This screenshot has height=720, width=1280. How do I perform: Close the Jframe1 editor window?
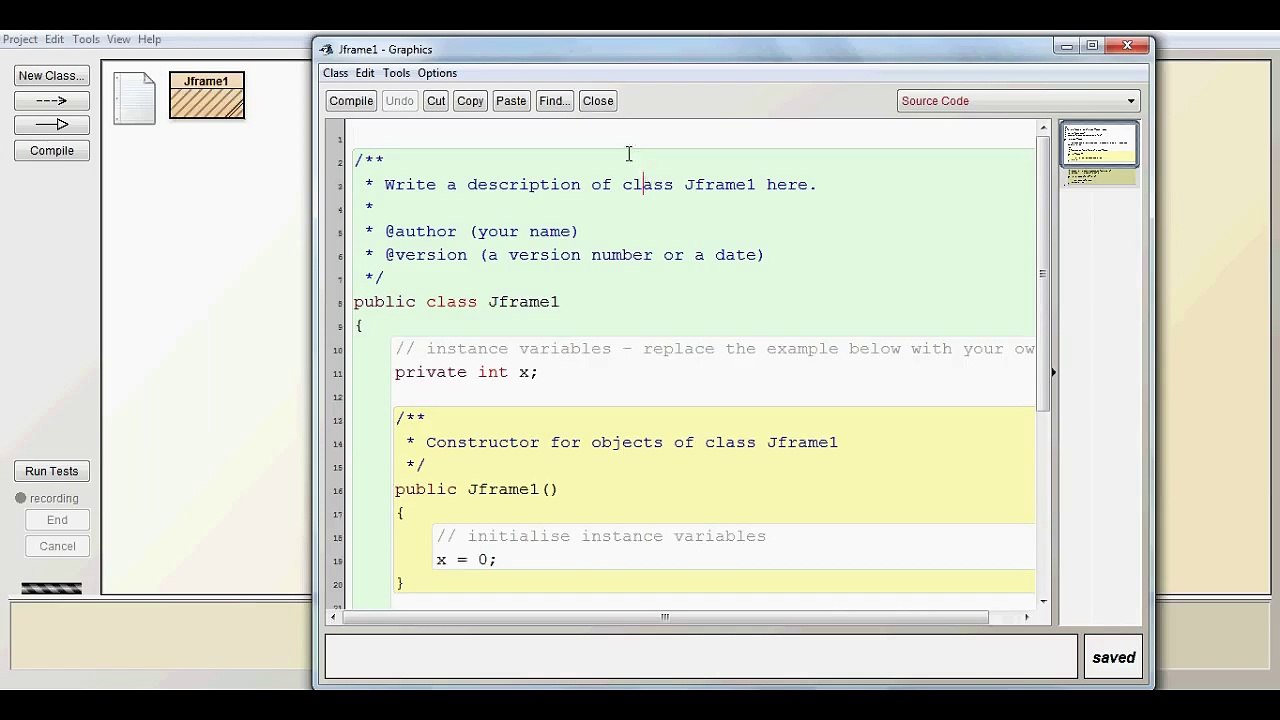pos(1127,45)
